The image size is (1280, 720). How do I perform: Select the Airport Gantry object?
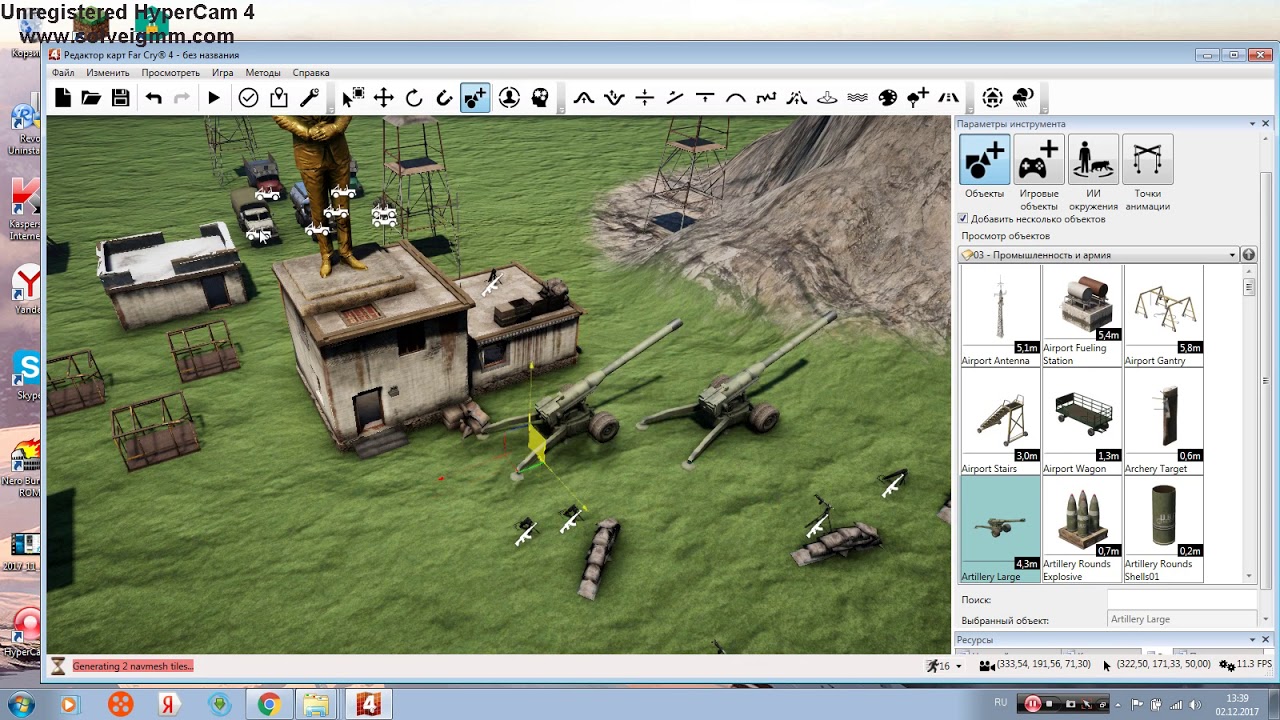click(x=1164, y=316)
